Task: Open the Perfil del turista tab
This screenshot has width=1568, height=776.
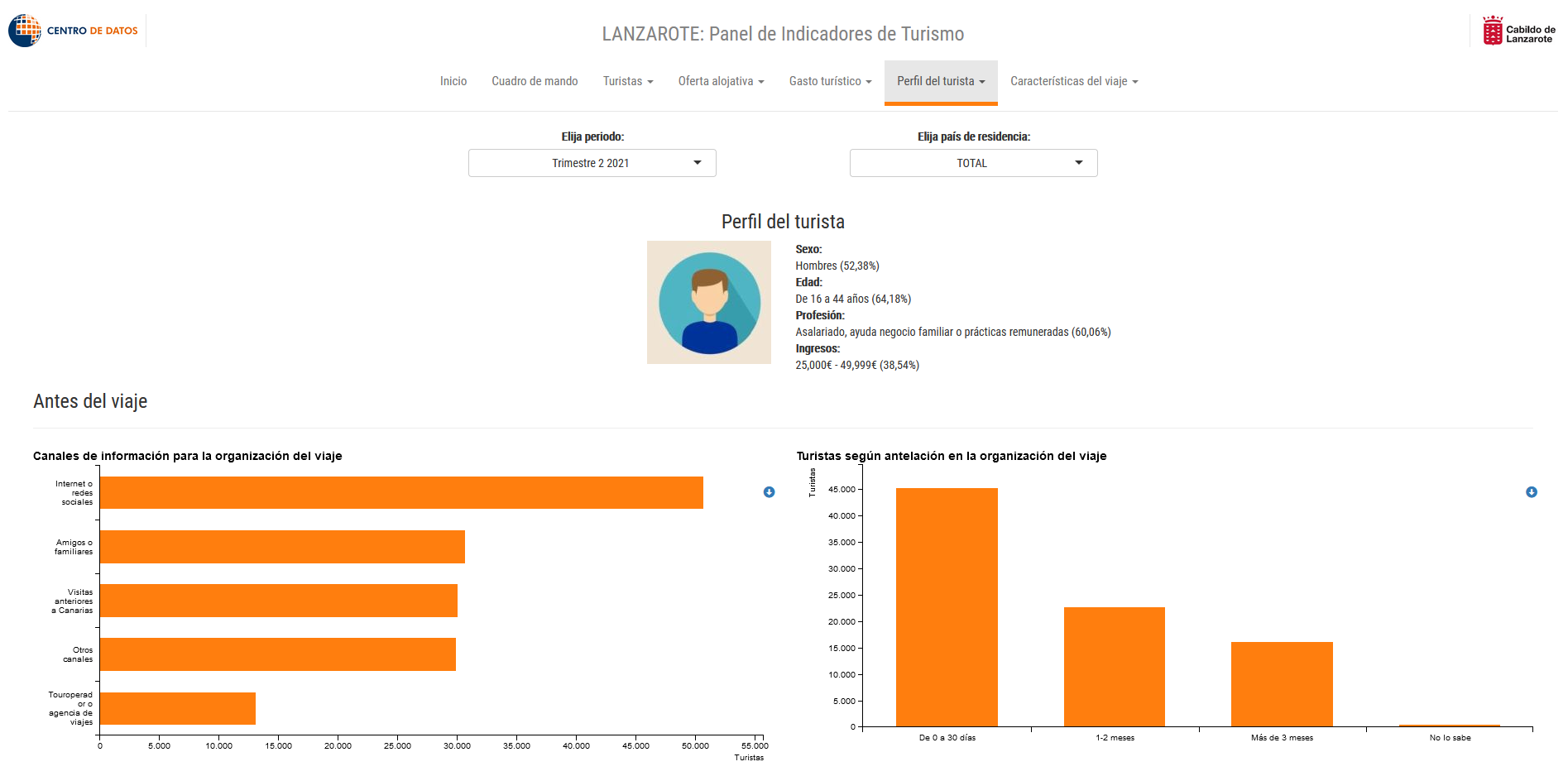Action: (941, 81)
